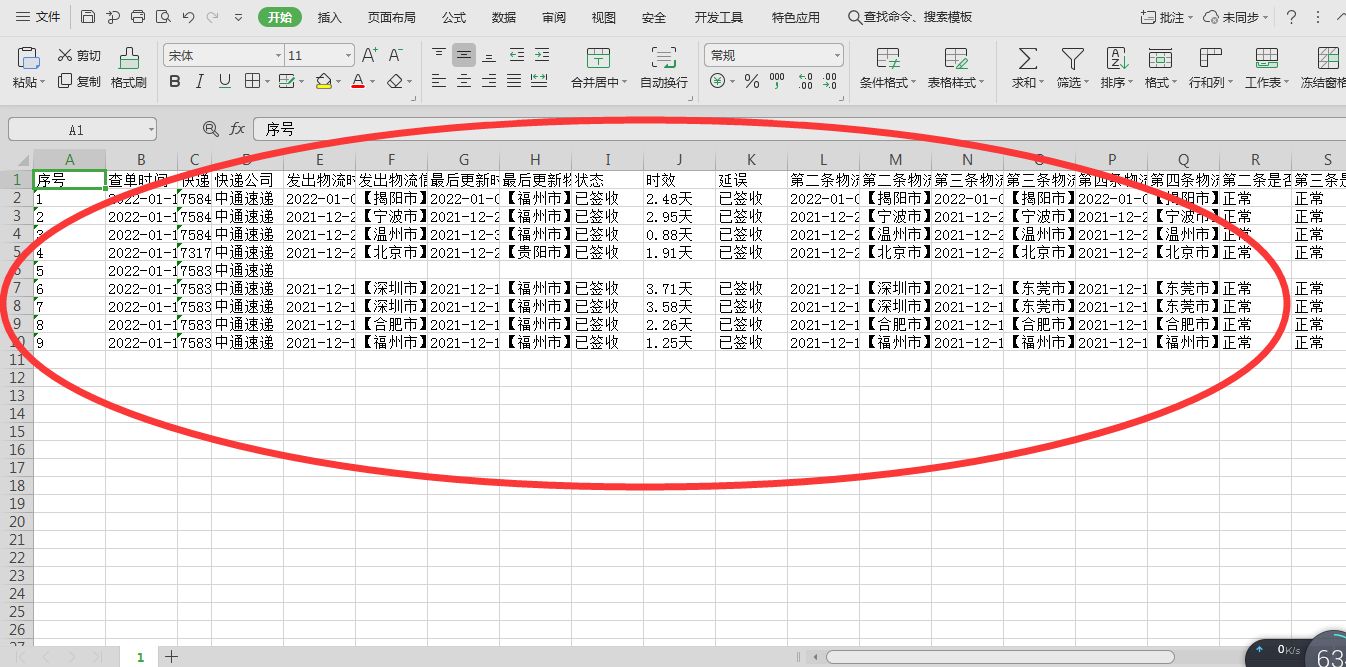
Task: Click the increase decimal places icon
Action: point(805,82)
